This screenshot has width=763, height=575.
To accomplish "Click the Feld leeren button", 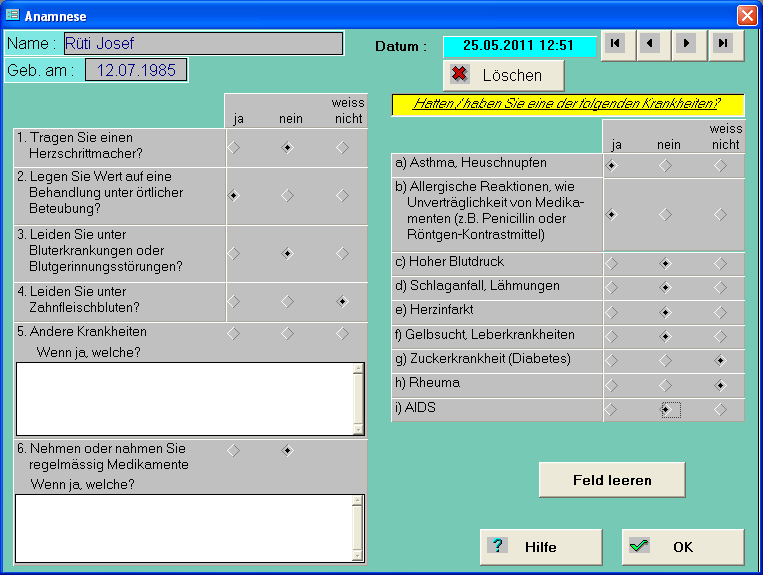I will 611,480.
